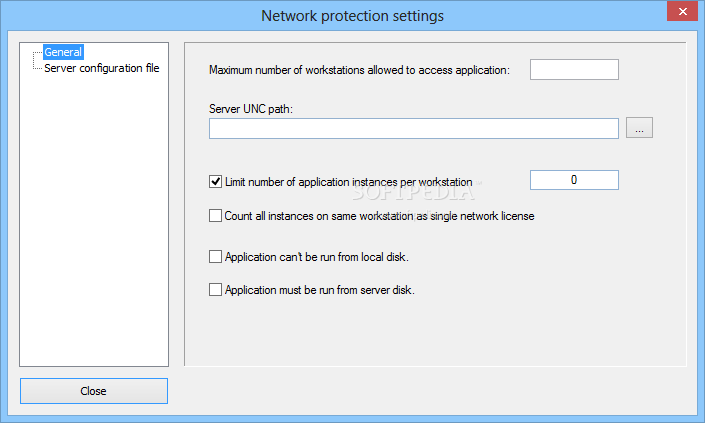Open the Server configuration file section
Image resolution: width=705 pixels, height=423 pixels.
tap(102, 68)
